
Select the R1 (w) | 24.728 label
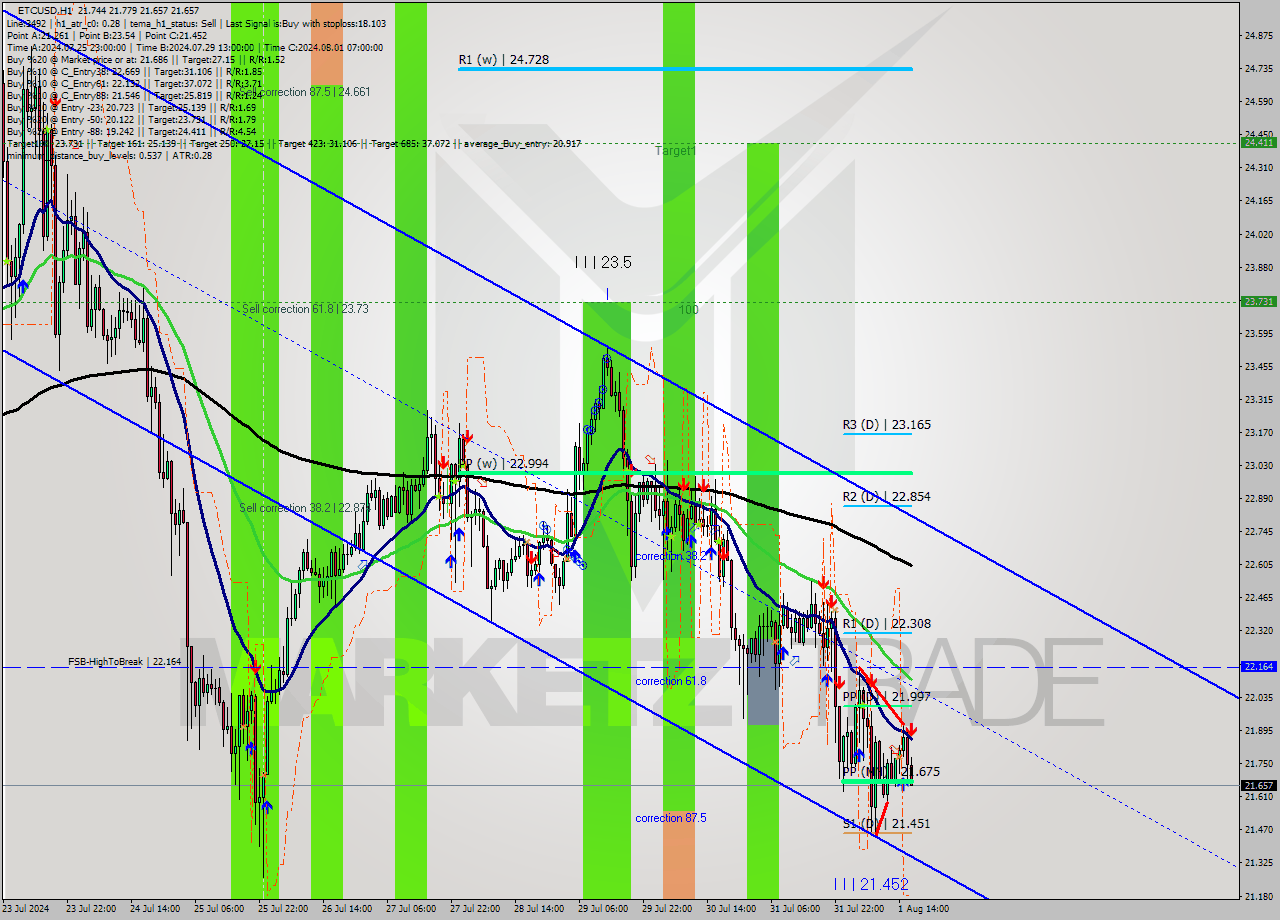pyautogui.click(x=504, y=60)
